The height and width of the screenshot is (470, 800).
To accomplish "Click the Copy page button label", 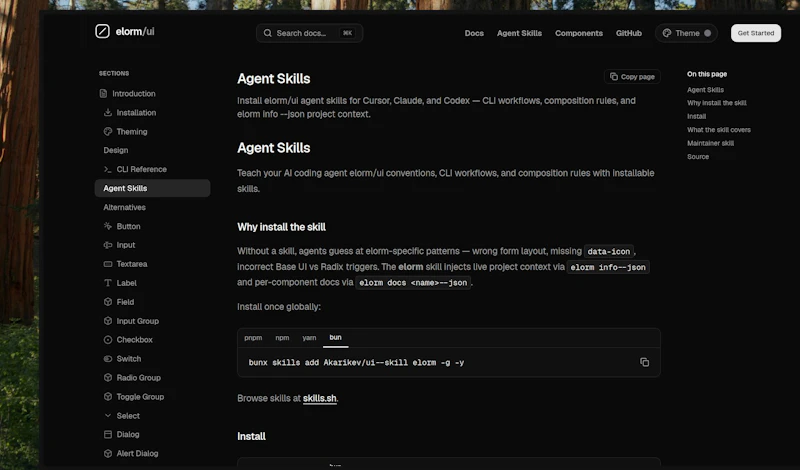I will pos(638,77).
